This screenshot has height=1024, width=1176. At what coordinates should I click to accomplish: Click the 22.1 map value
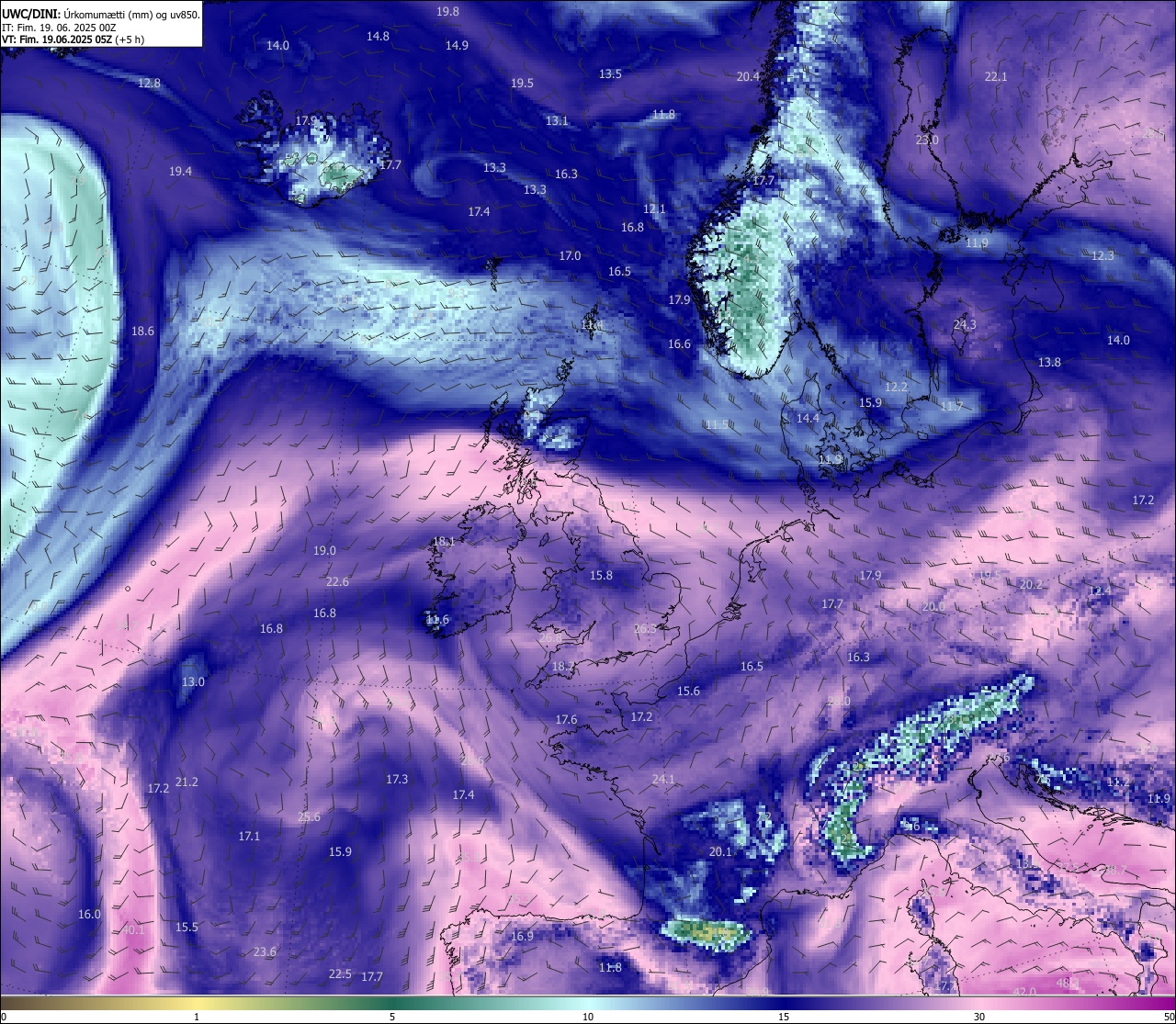tap(996, 76)
